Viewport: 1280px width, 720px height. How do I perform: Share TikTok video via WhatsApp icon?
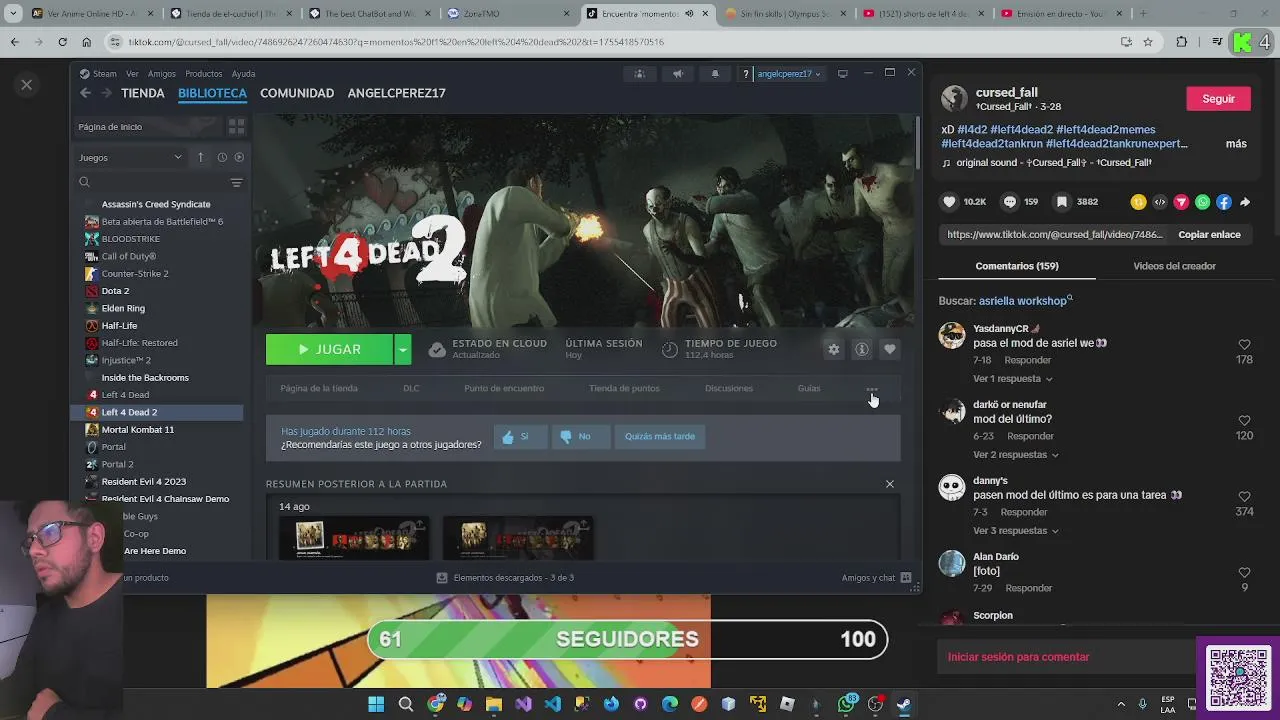coord(1202,202)
